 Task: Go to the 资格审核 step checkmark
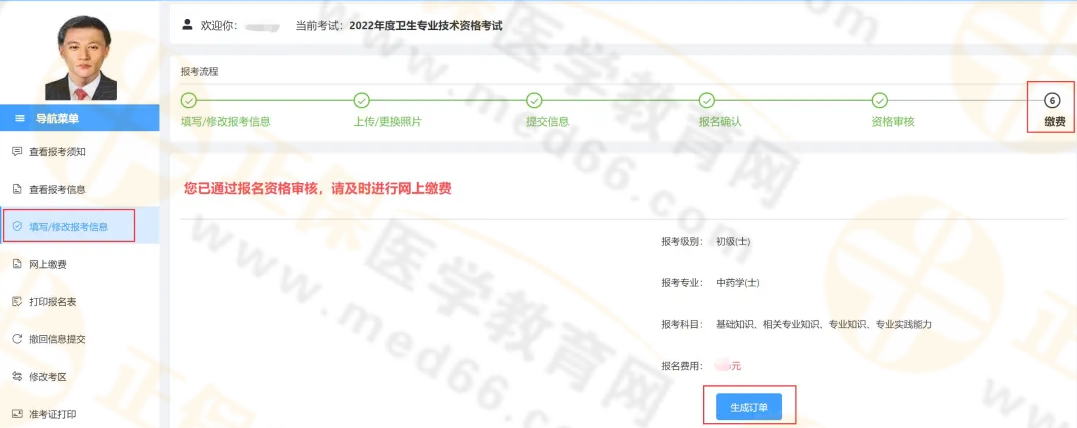point(879,100)
